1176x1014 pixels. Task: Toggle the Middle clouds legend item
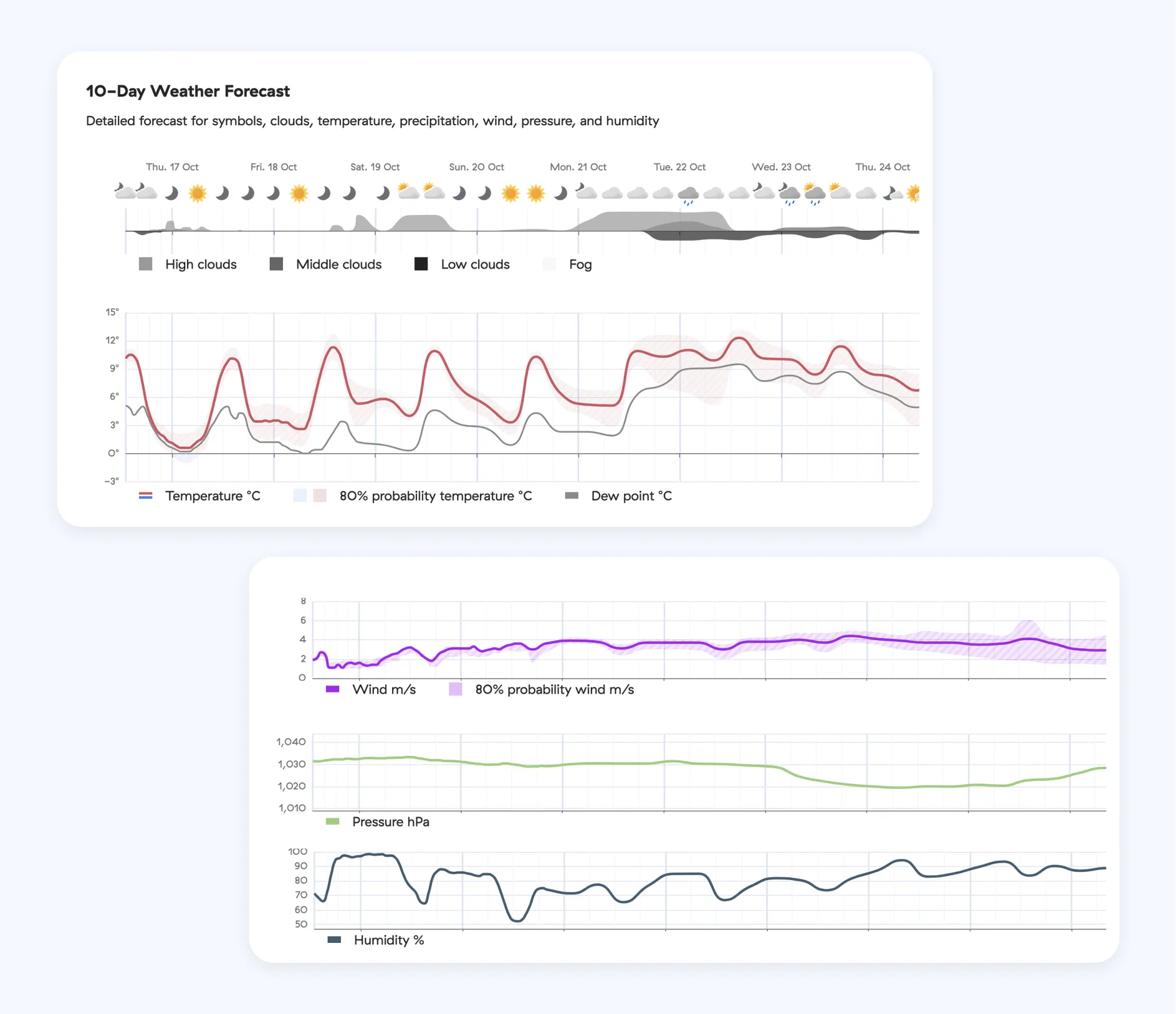click(338, 265)
